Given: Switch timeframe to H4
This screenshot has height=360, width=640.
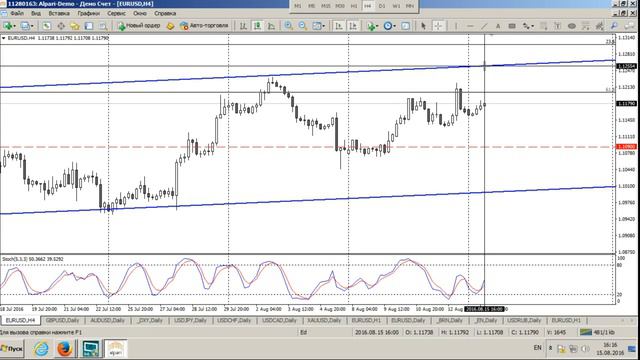Looking at the screenshot, I should pyautogui.click(x=368, y=6).
